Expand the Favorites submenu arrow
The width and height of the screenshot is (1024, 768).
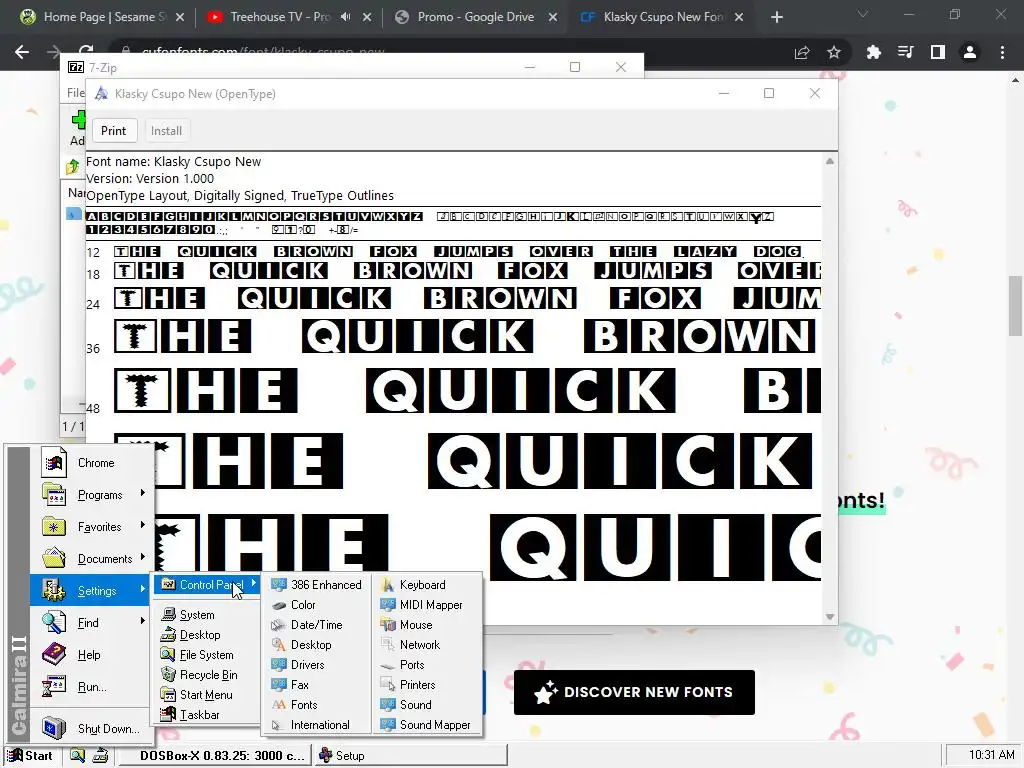pyautogui.click(x=142, y=525)
